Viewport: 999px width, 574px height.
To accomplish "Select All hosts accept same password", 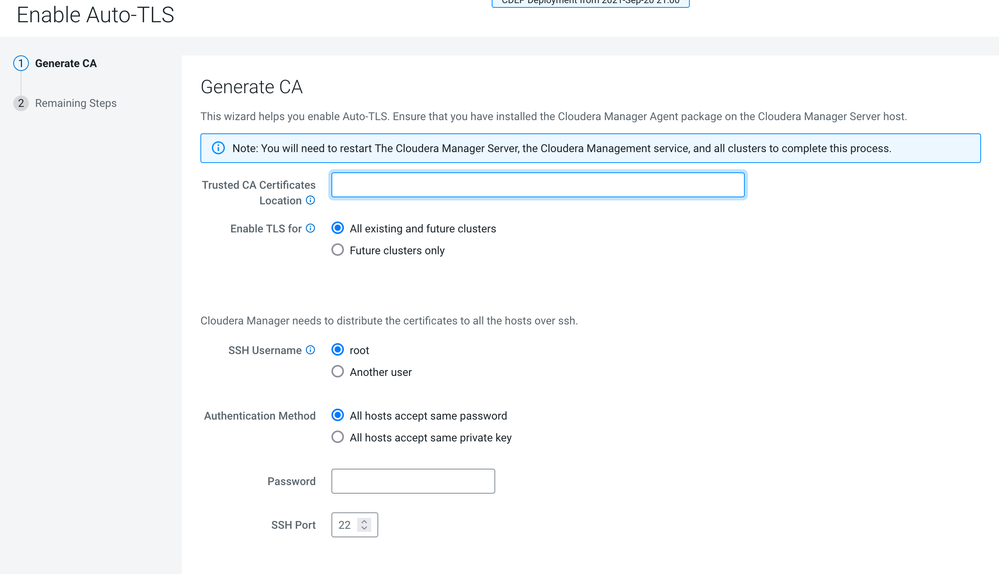I will (x=338, y=415).
